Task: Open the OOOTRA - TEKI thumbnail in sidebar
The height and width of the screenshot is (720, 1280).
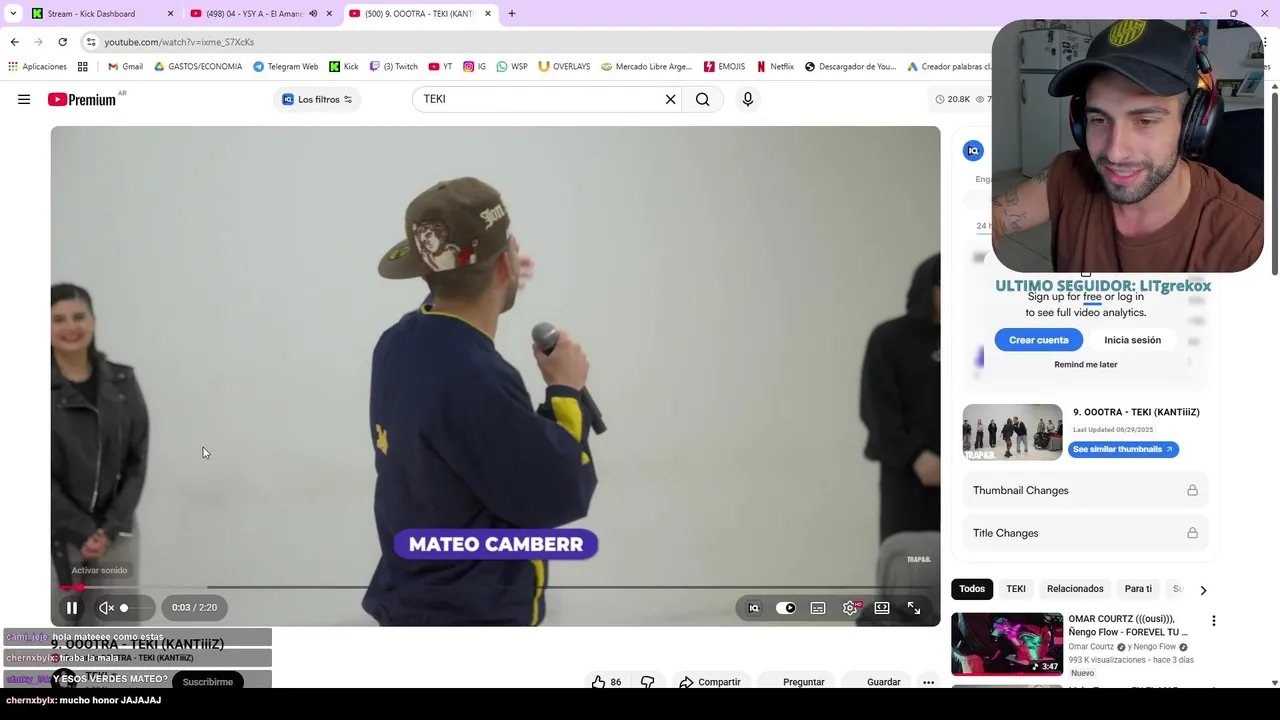Action: tap(1012, 432)
